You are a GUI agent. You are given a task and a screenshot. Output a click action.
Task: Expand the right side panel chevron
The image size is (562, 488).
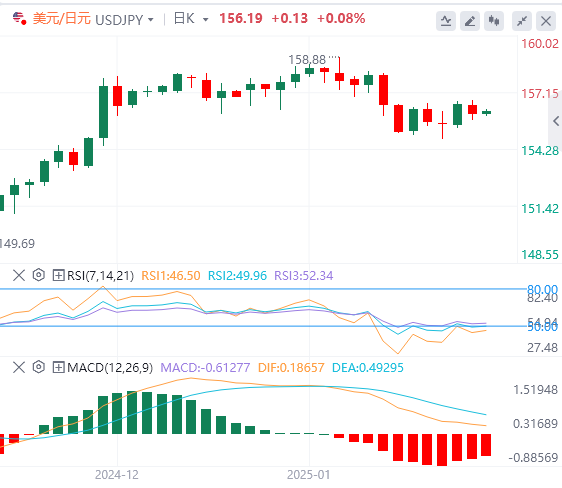pyautogui.click(x=556, y=121)
